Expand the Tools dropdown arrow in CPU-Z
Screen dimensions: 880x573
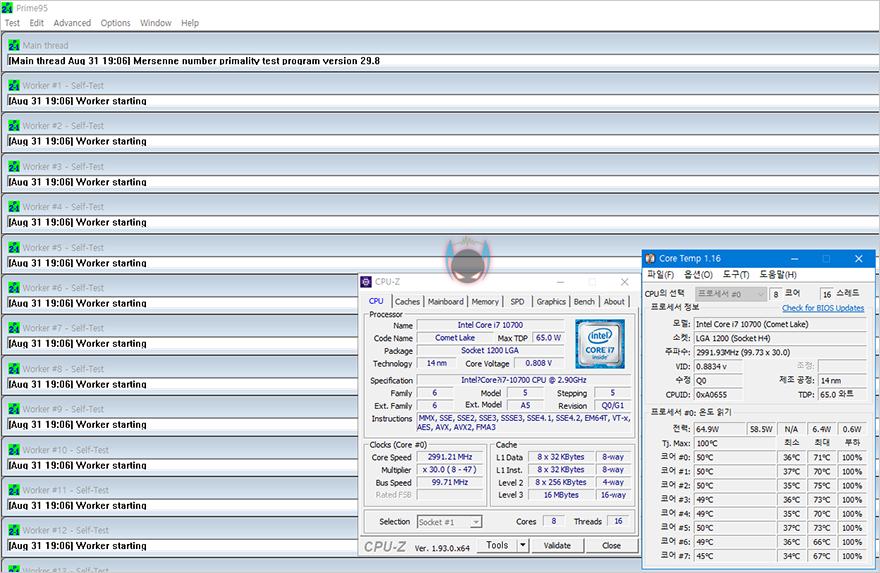click(x=523, y=545)
